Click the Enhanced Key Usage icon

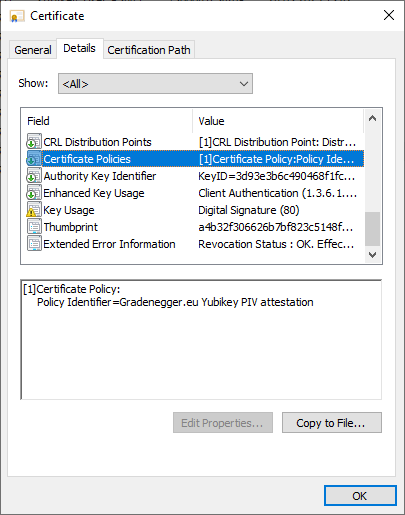pyautogui.click(x=34, y=193)
